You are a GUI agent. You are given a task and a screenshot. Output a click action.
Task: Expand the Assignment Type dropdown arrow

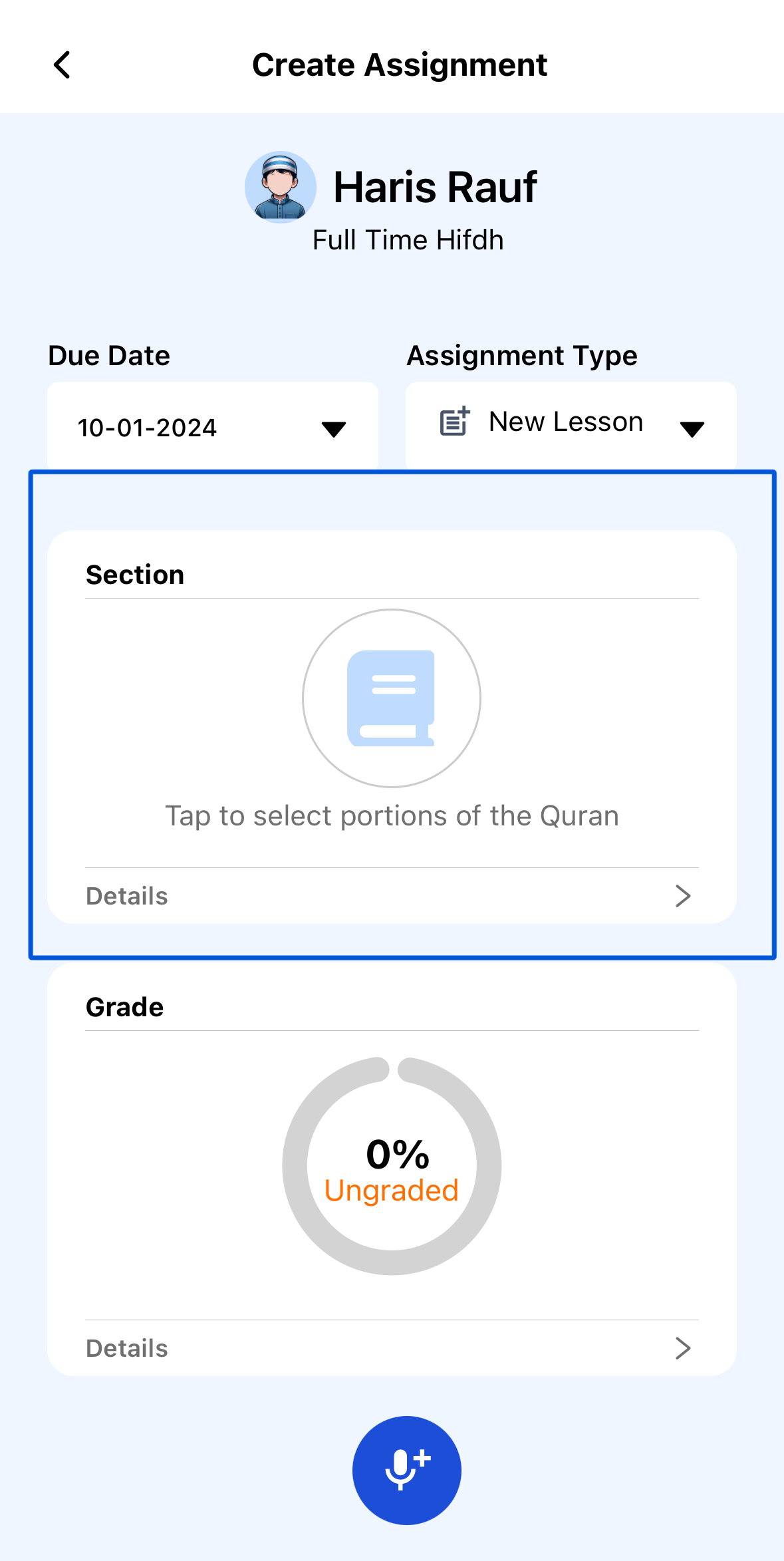pos(692,429)
